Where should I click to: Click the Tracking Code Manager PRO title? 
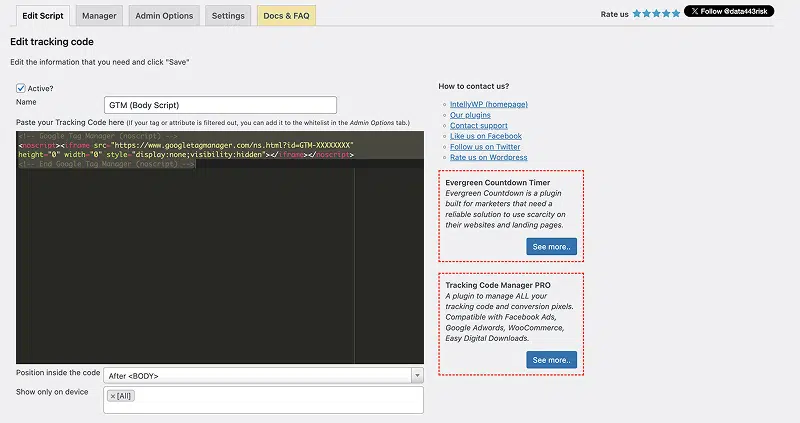click(x=498, y=285)
